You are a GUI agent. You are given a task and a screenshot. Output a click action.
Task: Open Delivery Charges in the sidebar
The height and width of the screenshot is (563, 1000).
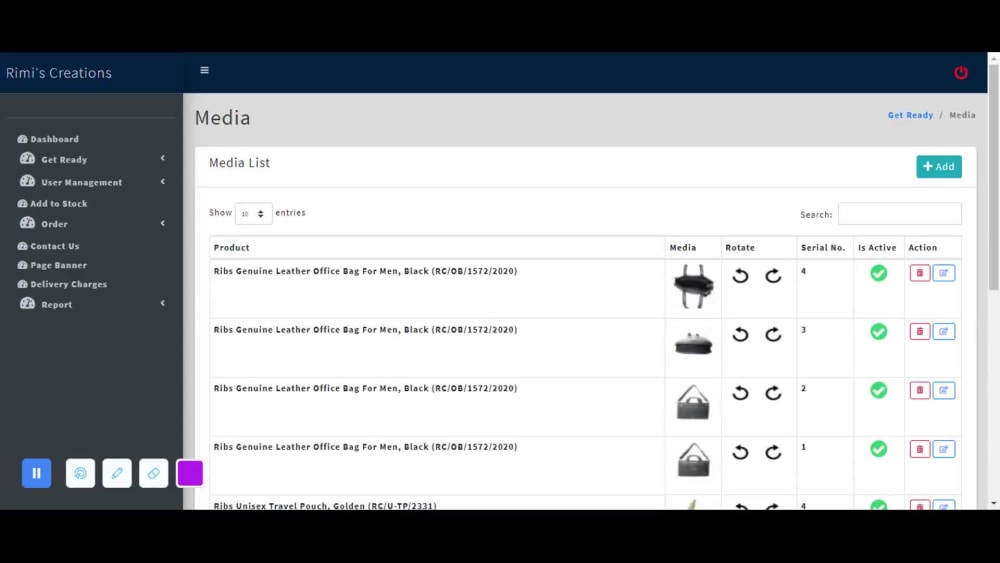(x=62, y=284)
